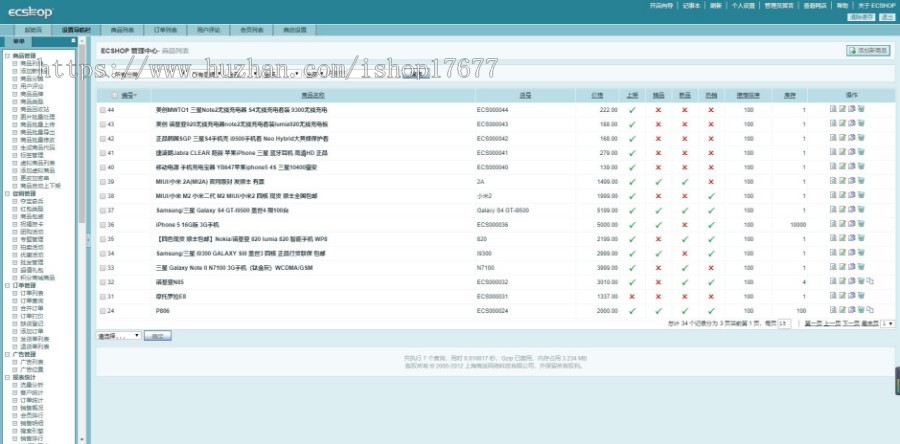Open the view icon in row 35
This screenshot has height=444, width=900.
[x=833, y=238]
